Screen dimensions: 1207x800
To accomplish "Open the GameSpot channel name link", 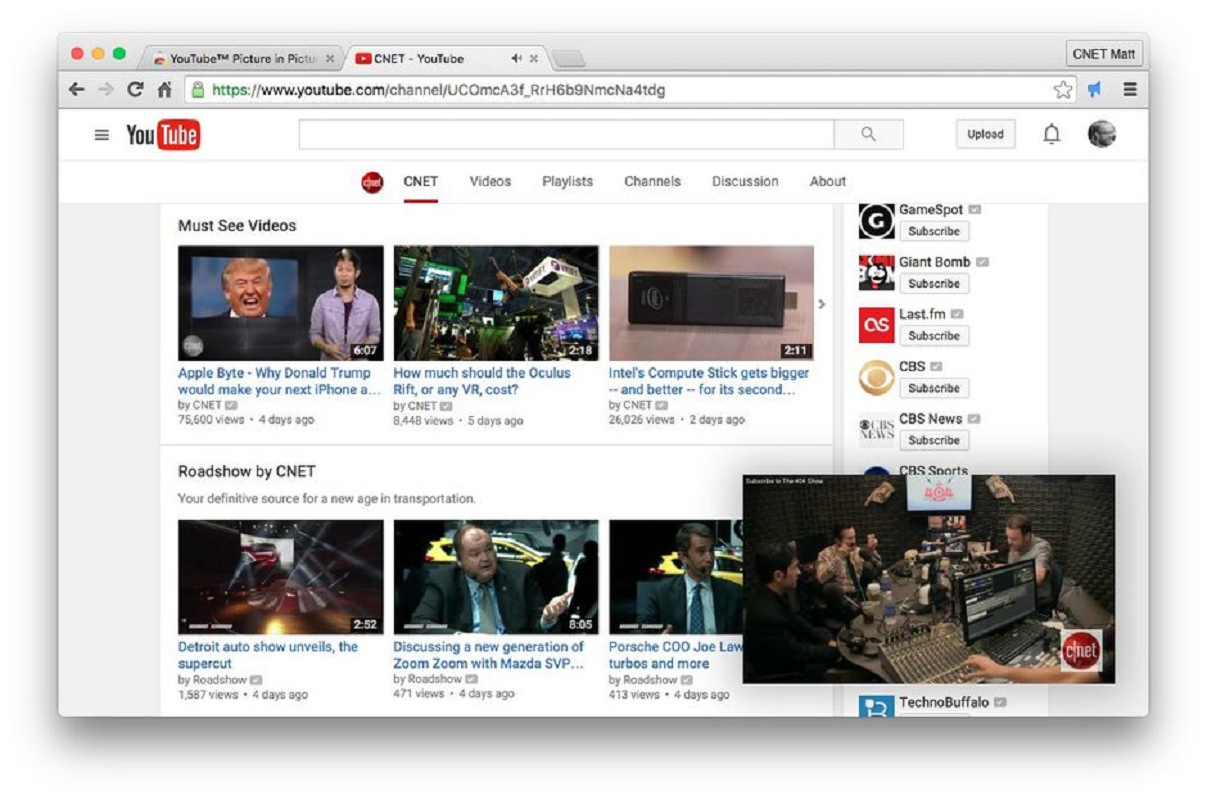I will pyautogui.click(x=931, y=210).
